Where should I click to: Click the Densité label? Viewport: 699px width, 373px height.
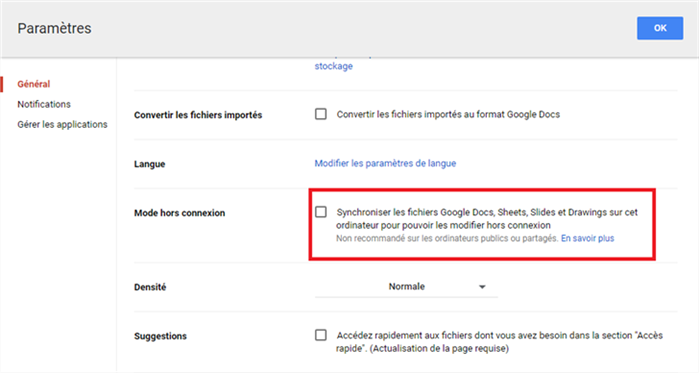(150, 287)
